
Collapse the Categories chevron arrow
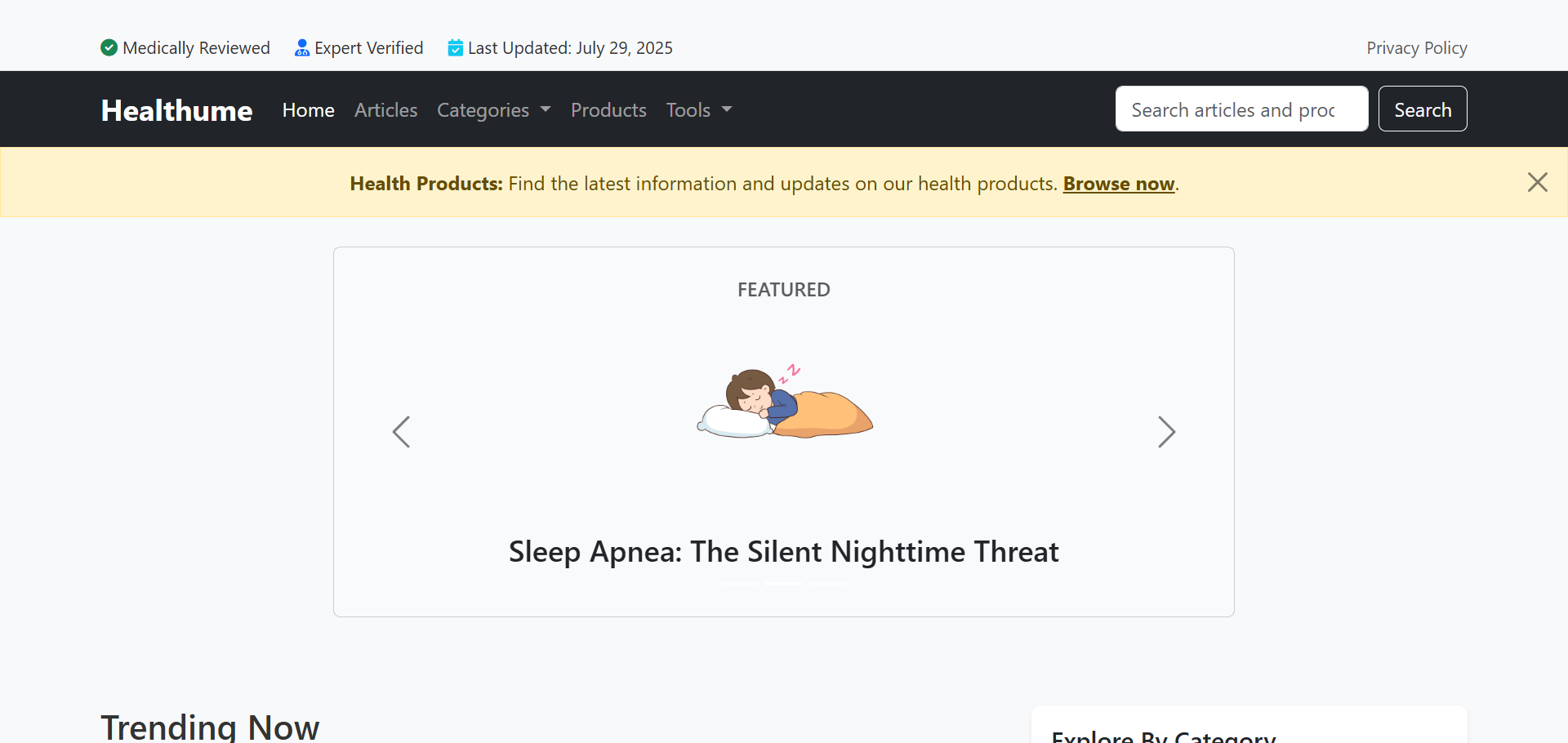click(546, 109)
